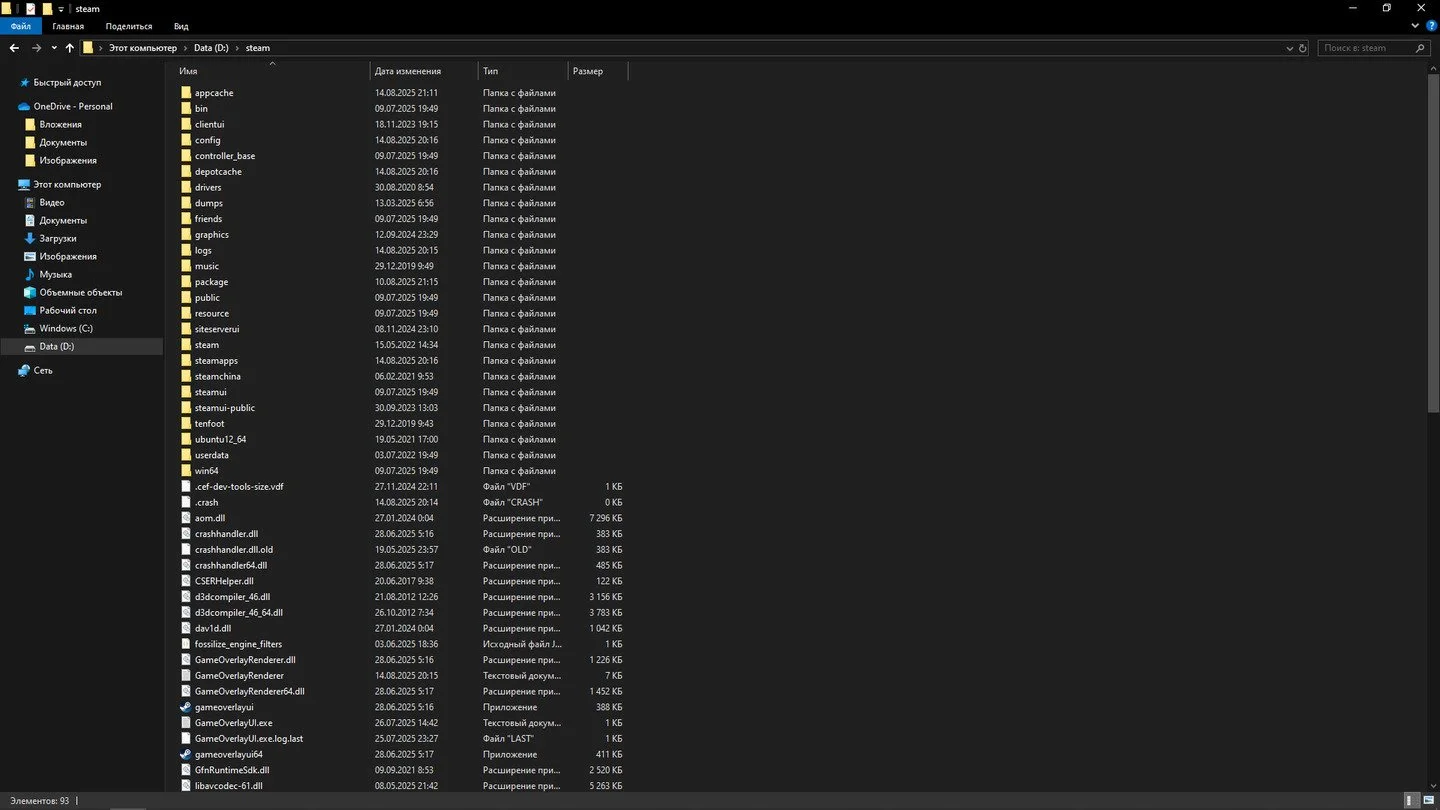The height and width of the screenshot is (810, 1440).
Task: Select the tenfoot folder name
Action: pos(210,423)
